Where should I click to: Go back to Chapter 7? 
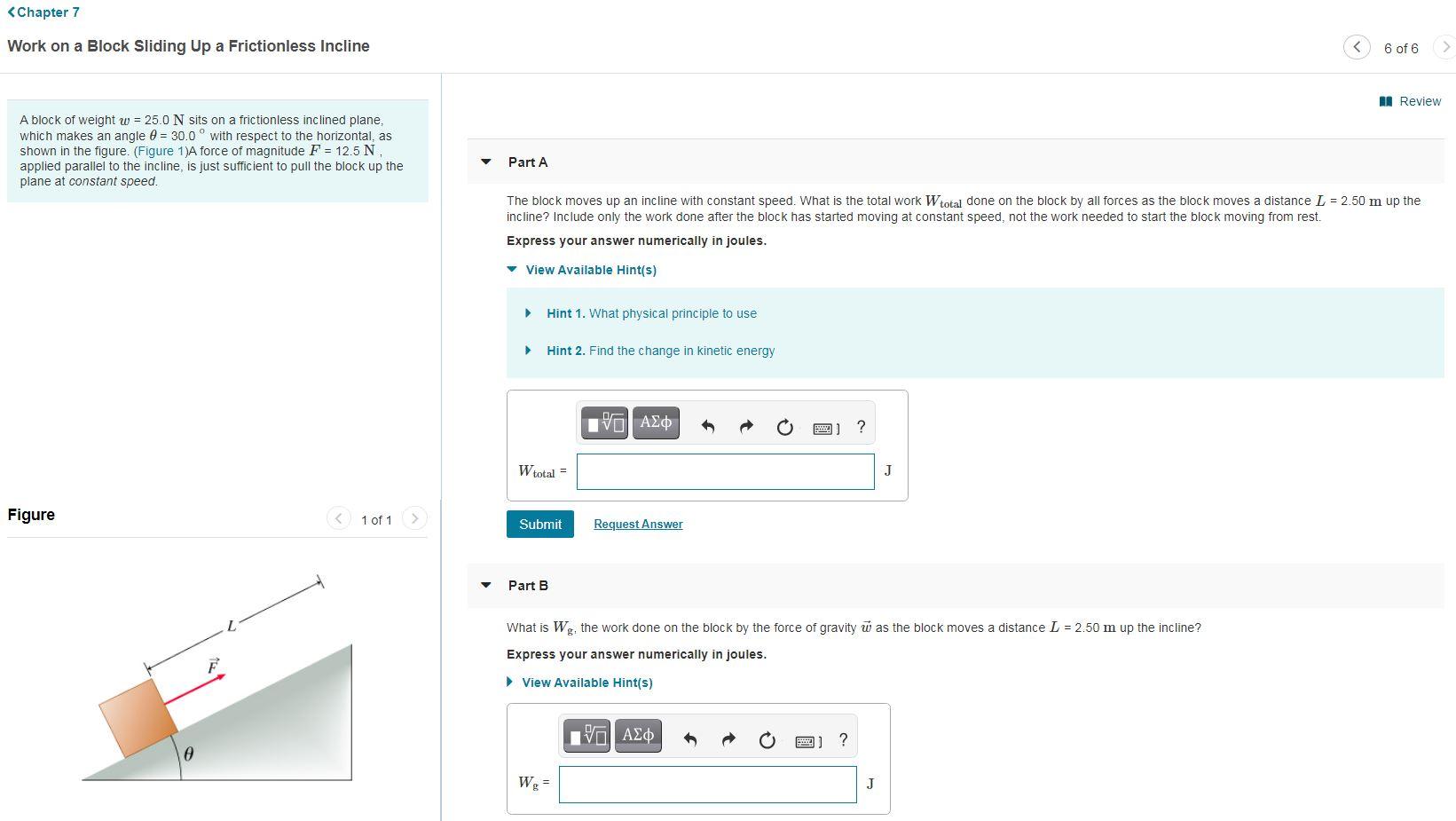click(x=43, y=12)
